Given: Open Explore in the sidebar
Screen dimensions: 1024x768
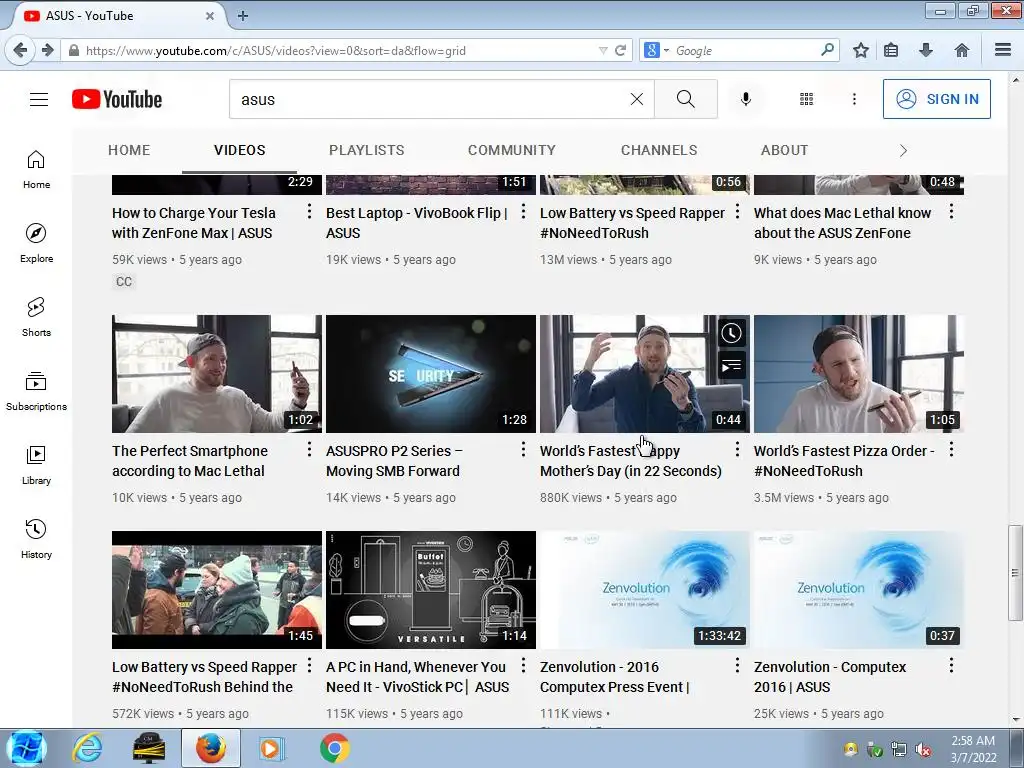Looking at the screenshot, I should pos(37,244).
